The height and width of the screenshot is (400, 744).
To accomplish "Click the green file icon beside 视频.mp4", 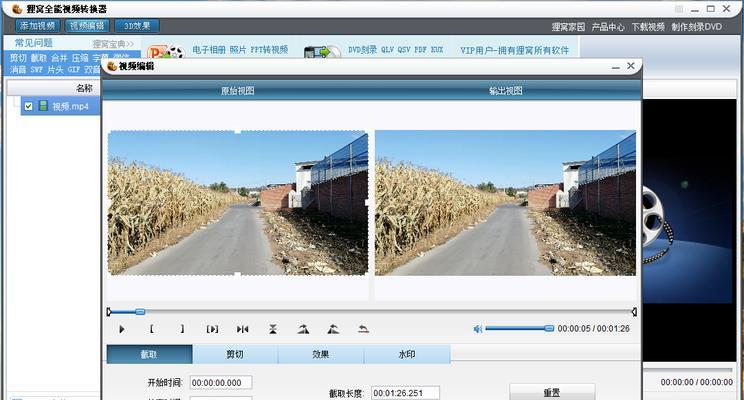I will (43, 105).
